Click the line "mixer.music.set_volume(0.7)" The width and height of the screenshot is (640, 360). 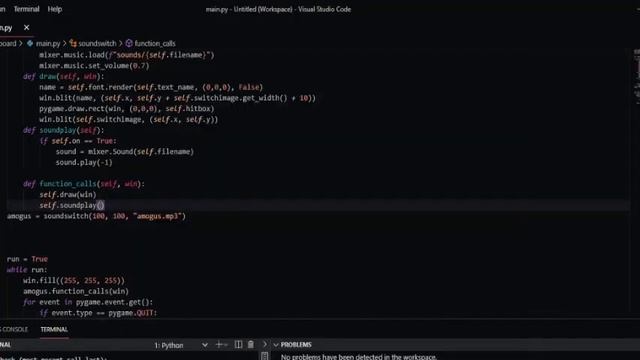pyautogui.click(x=94, y=66)
